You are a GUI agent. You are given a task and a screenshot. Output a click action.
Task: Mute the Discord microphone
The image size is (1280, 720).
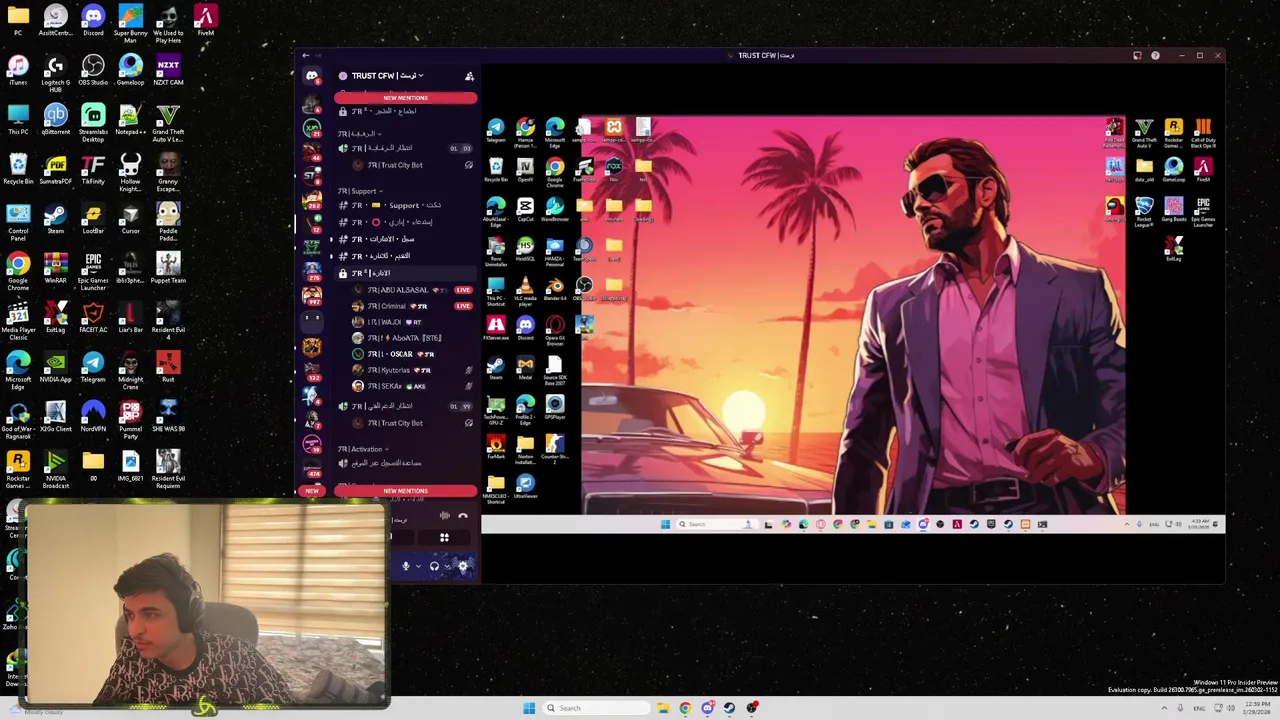tap(405, 566)
